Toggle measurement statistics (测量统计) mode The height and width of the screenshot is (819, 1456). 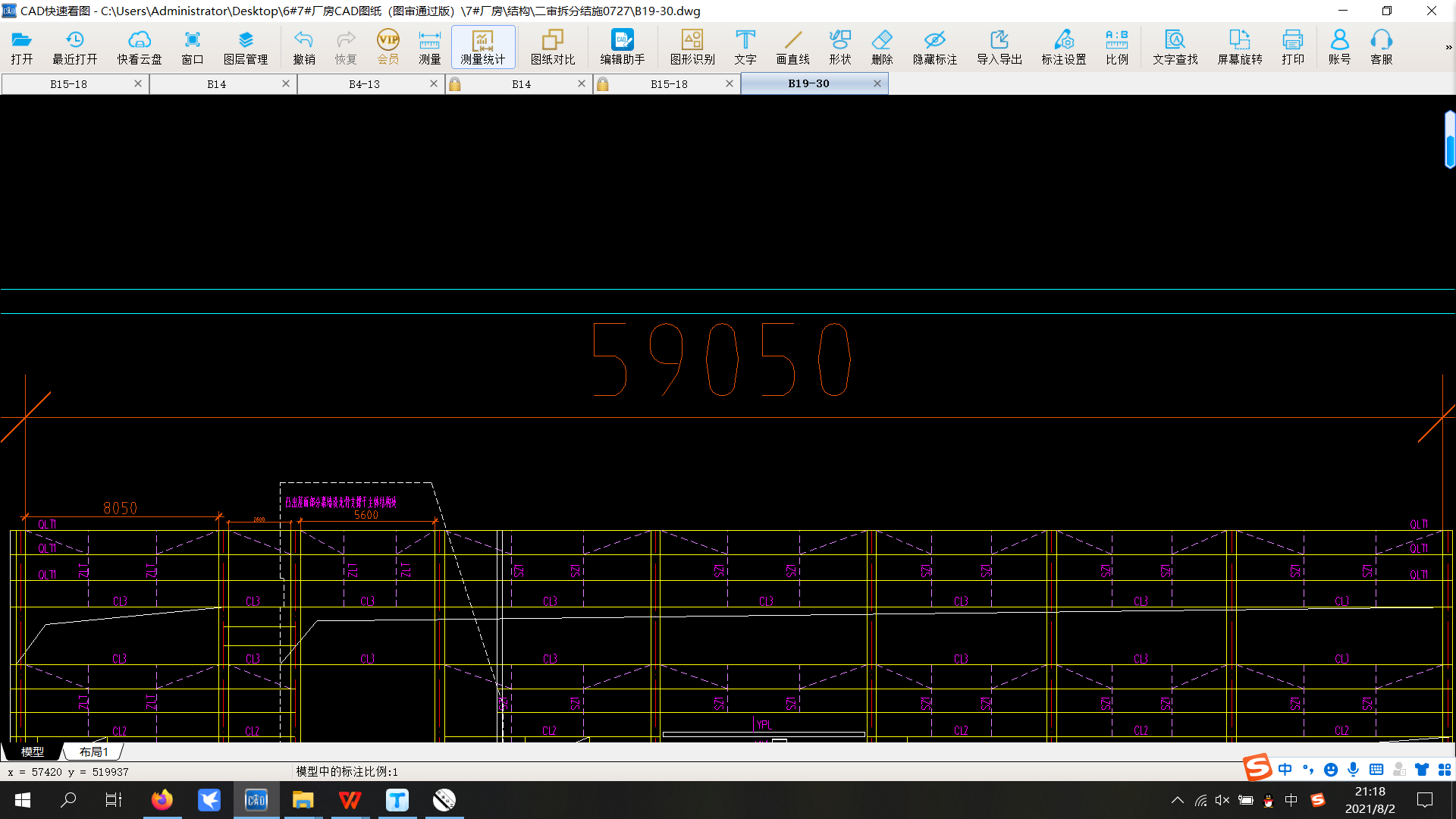483,47
